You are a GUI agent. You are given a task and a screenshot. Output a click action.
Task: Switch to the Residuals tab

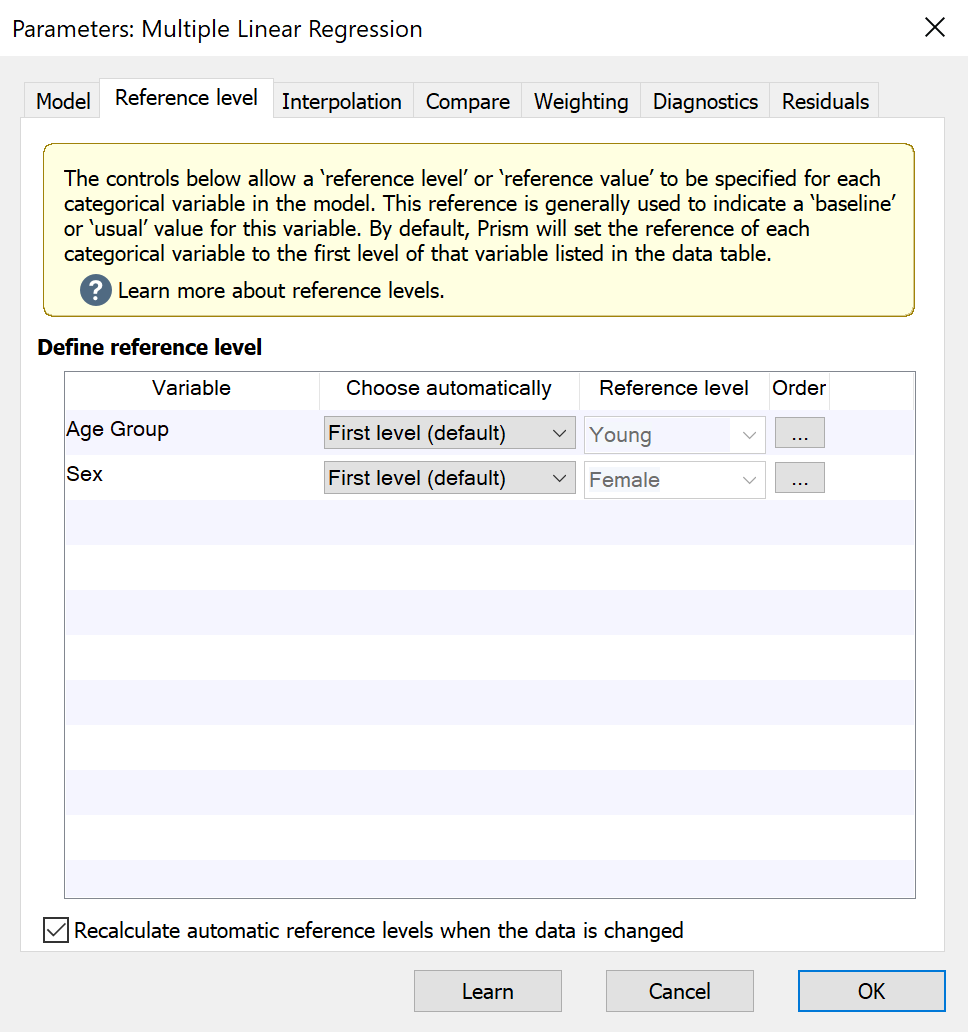tap(825, 101)
